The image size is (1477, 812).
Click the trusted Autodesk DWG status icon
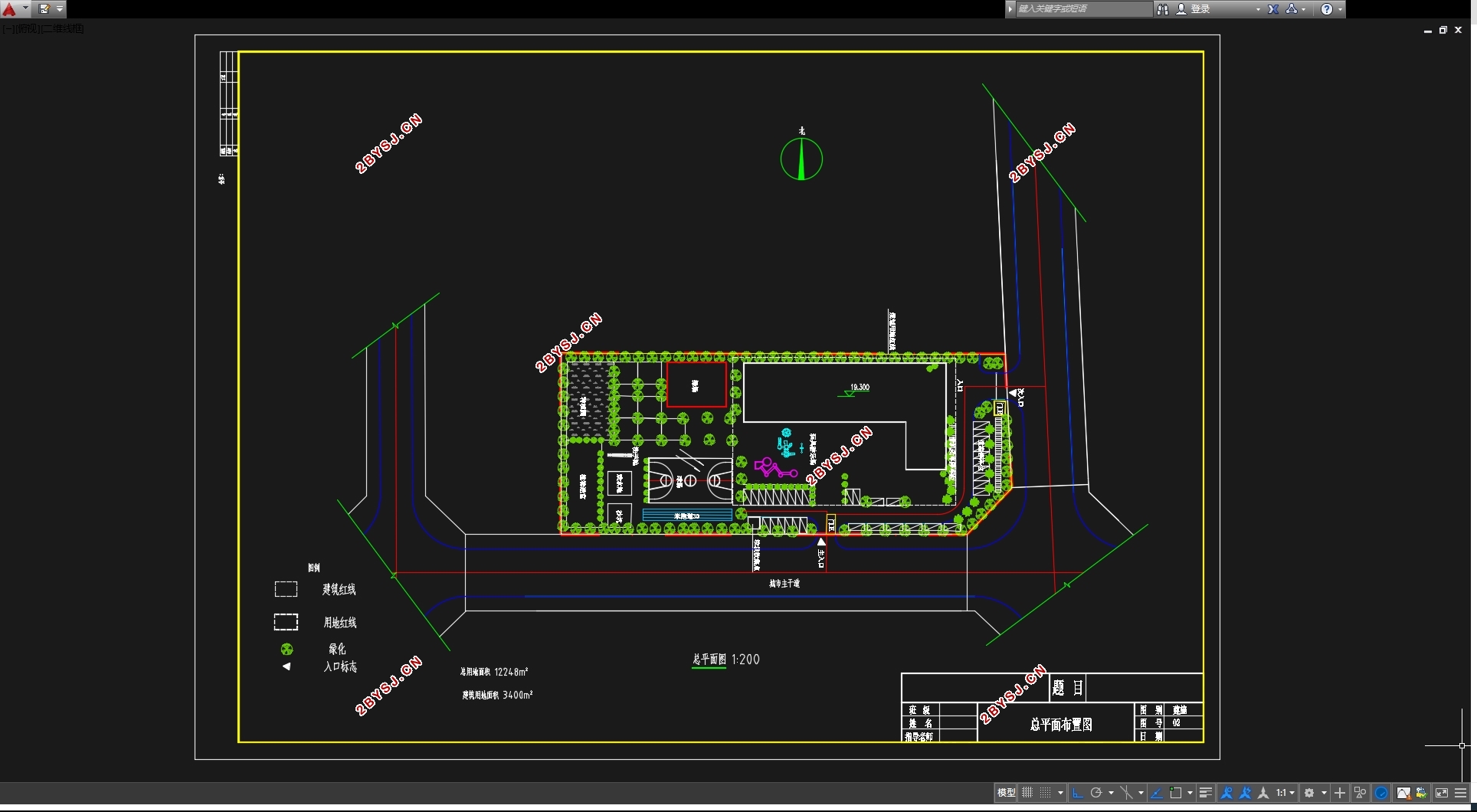point(1422,793)
